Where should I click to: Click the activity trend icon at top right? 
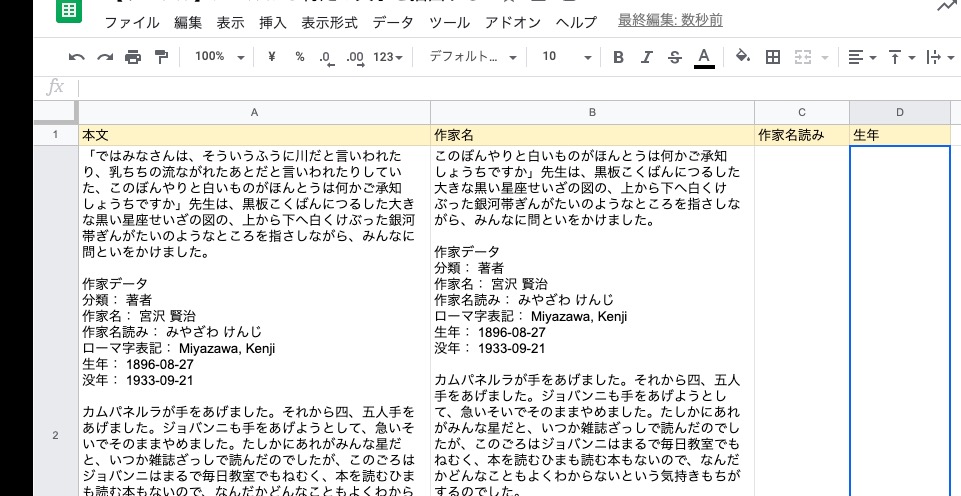click(x=948, y=6)
